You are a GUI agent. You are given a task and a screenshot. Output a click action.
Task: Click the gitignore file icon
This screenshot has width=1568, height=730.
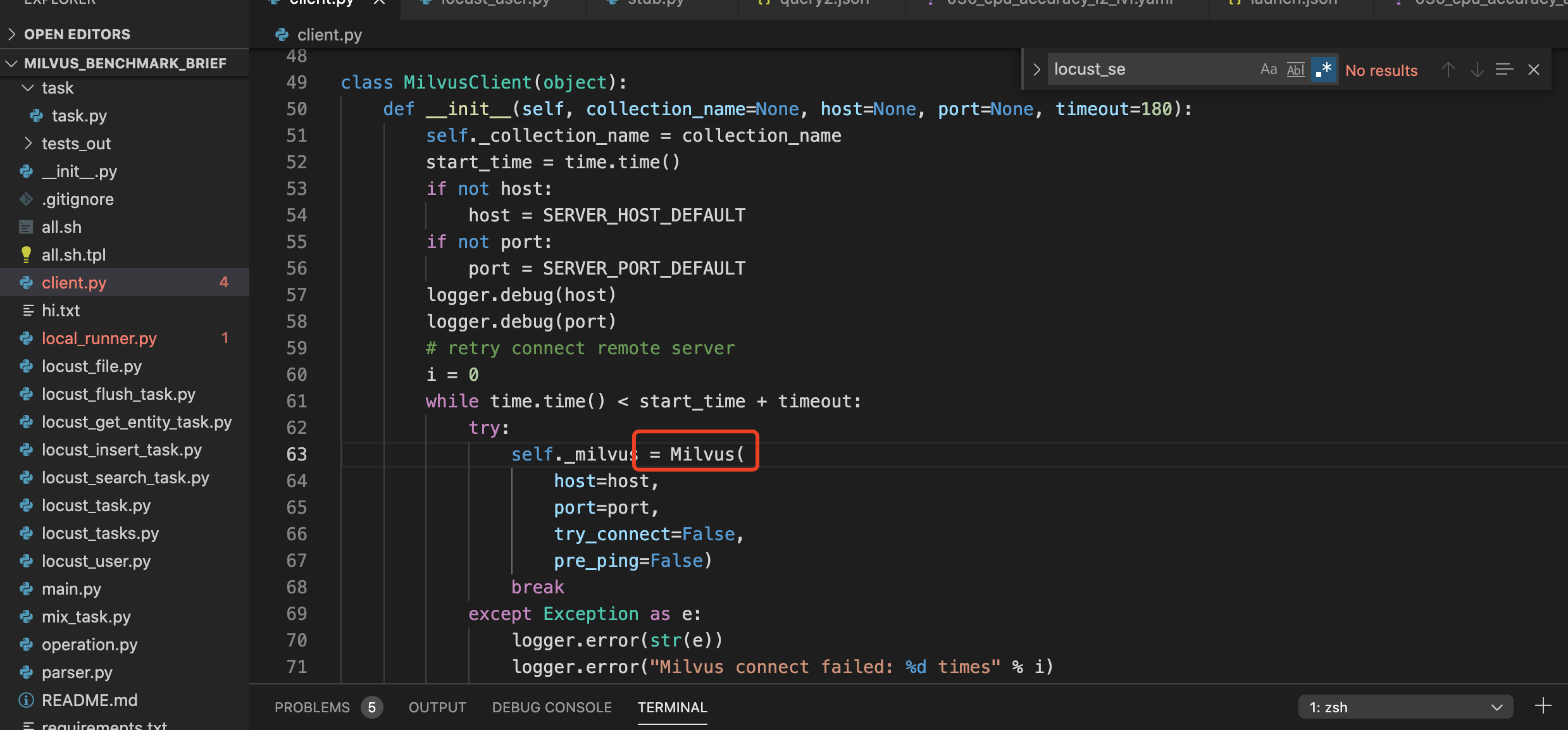[x=26, y=199]
